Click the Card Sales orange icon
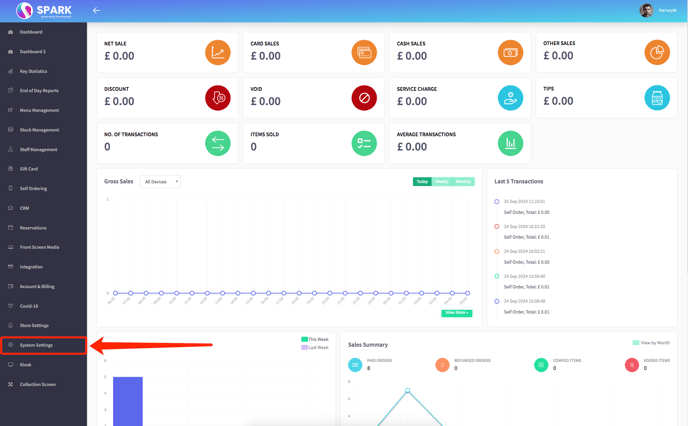This screenshot has width=688, height=426. pyautogui.click(x=364, y=52)
